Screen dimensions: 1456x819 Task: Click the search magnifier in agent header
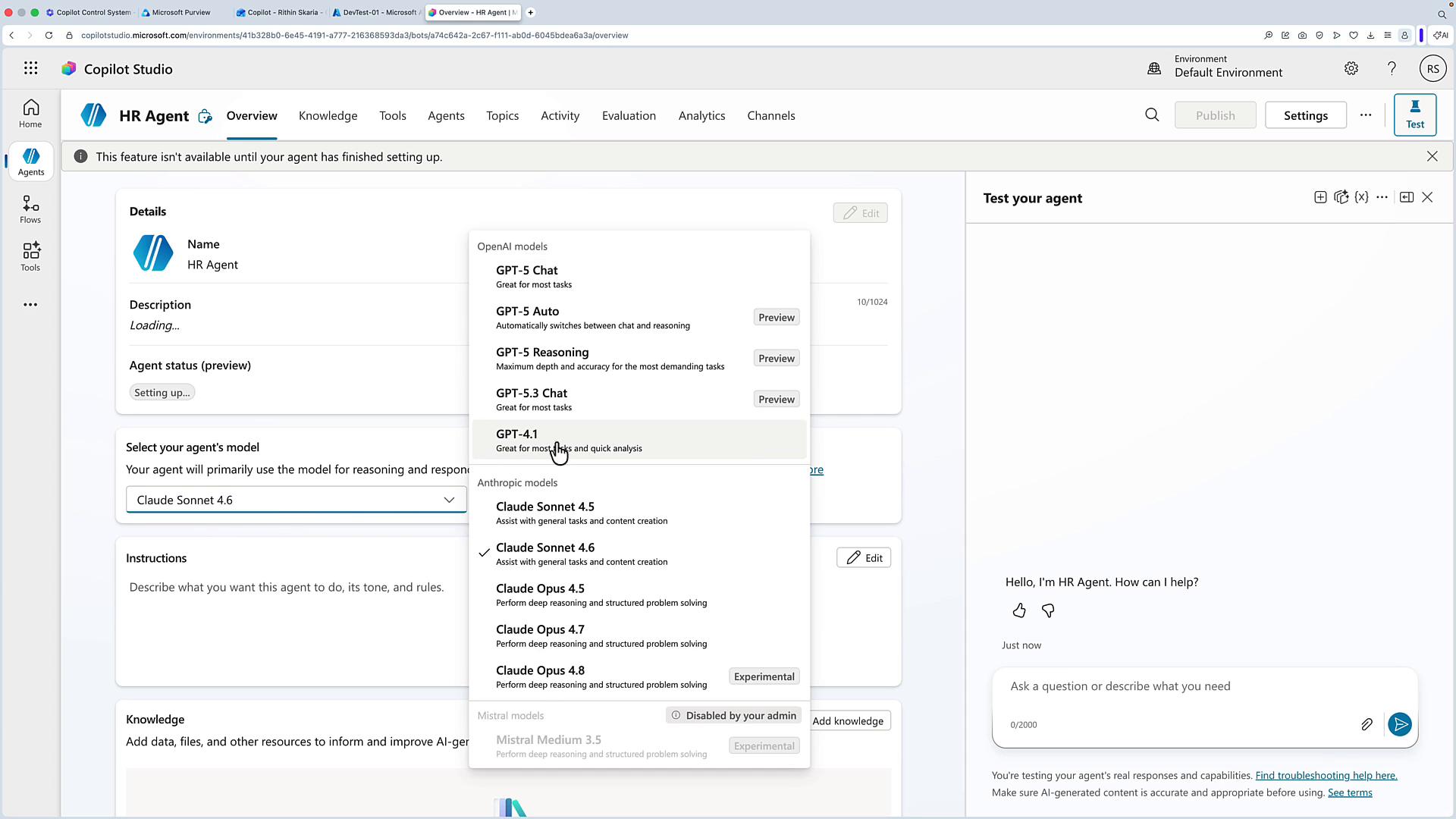coord(1152,115)
